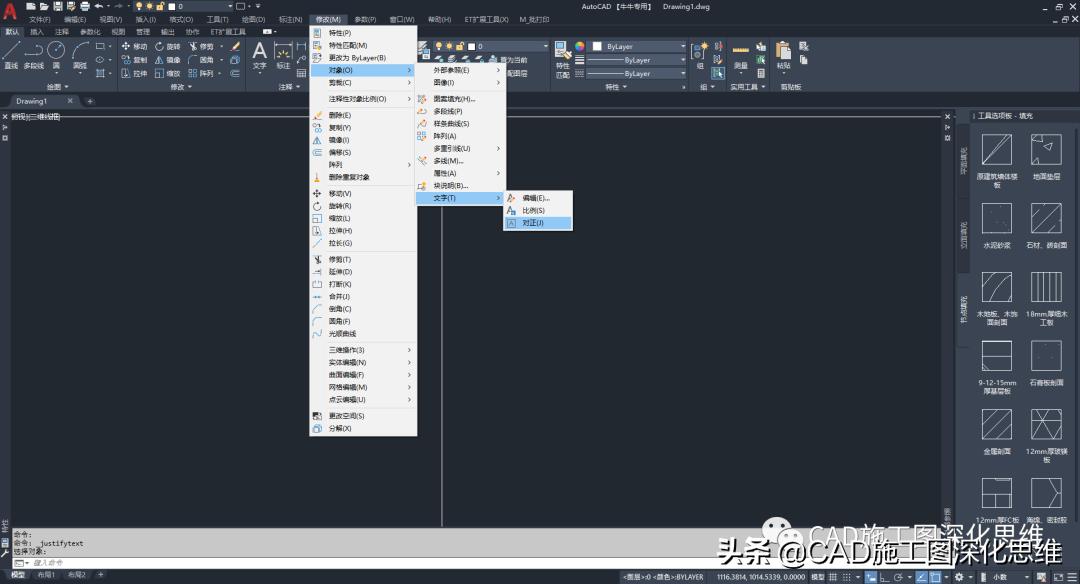Click the Trim (修剪) tool in ribbon
Viewport: 1080px width, 584px height.
point(200,46)
